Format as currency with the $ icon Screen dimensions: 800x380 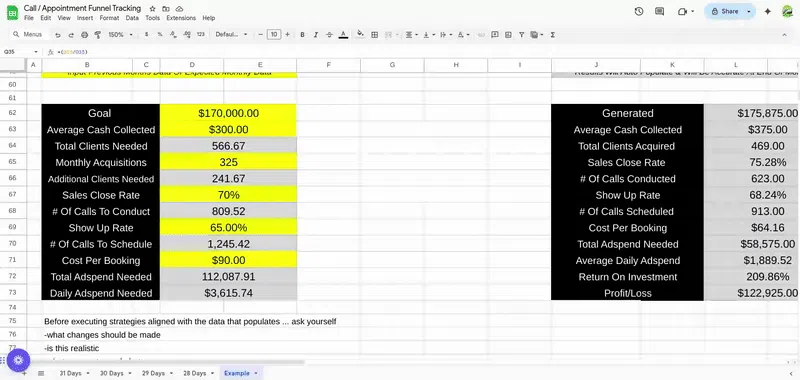(146, 35)
